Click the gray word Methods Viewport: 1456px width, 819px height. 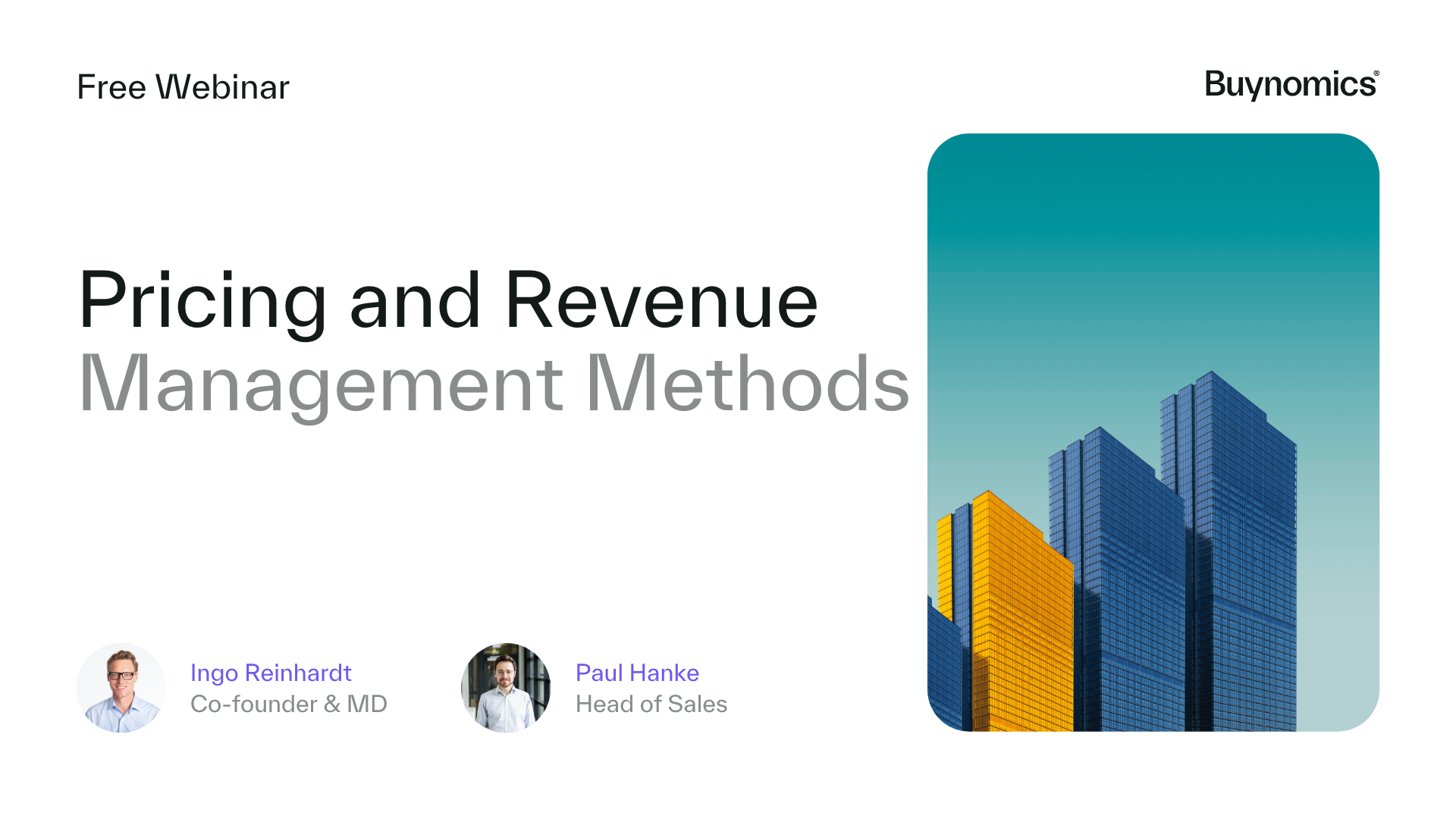click(748, 384)
